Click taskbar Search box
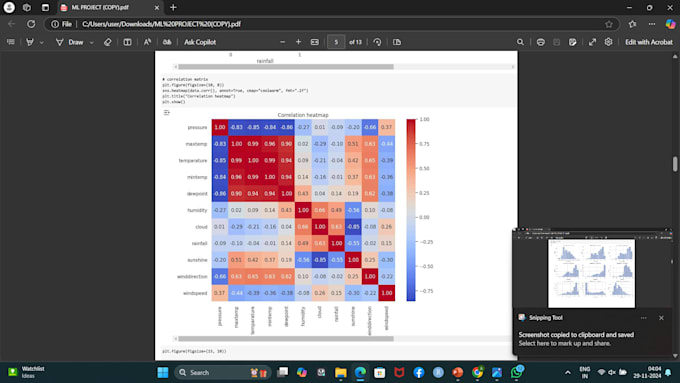 click(x=223, y=373)
